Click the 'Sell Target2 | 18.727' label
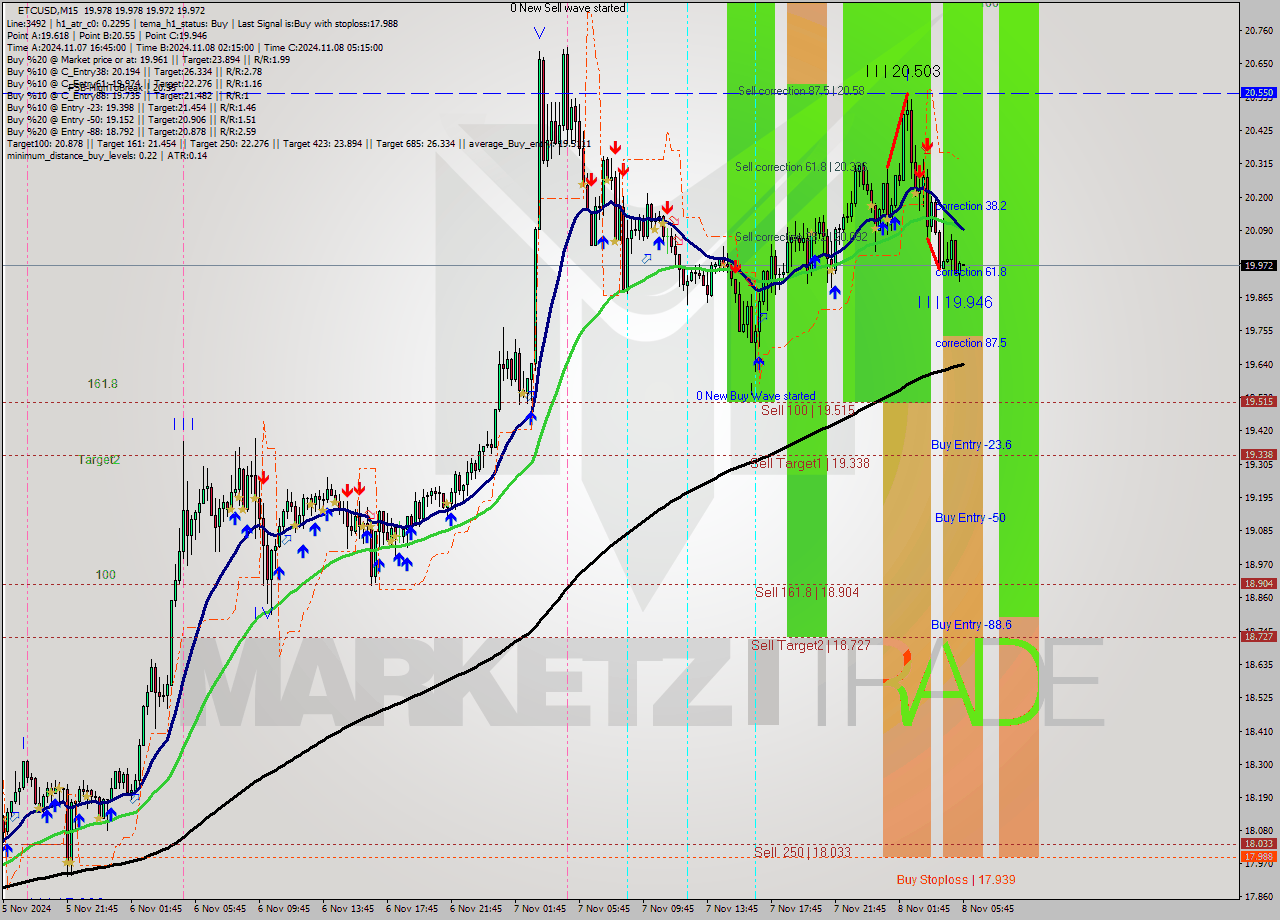This screenshot has height=920, width=1280. click(810, 645)
